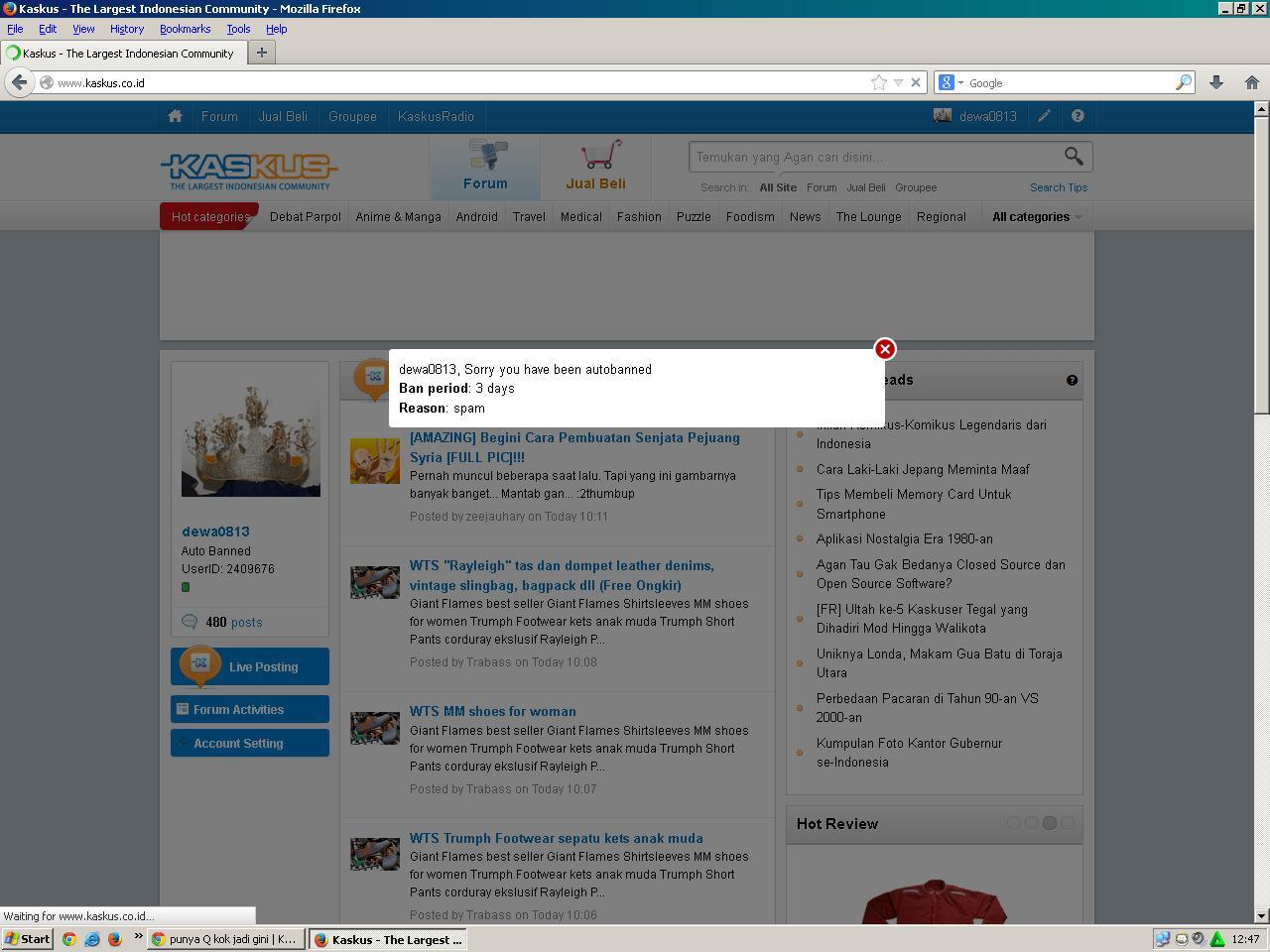Open the Edit menu
Viewport: 1270px width, 952px height.
(x=48, y=29)
